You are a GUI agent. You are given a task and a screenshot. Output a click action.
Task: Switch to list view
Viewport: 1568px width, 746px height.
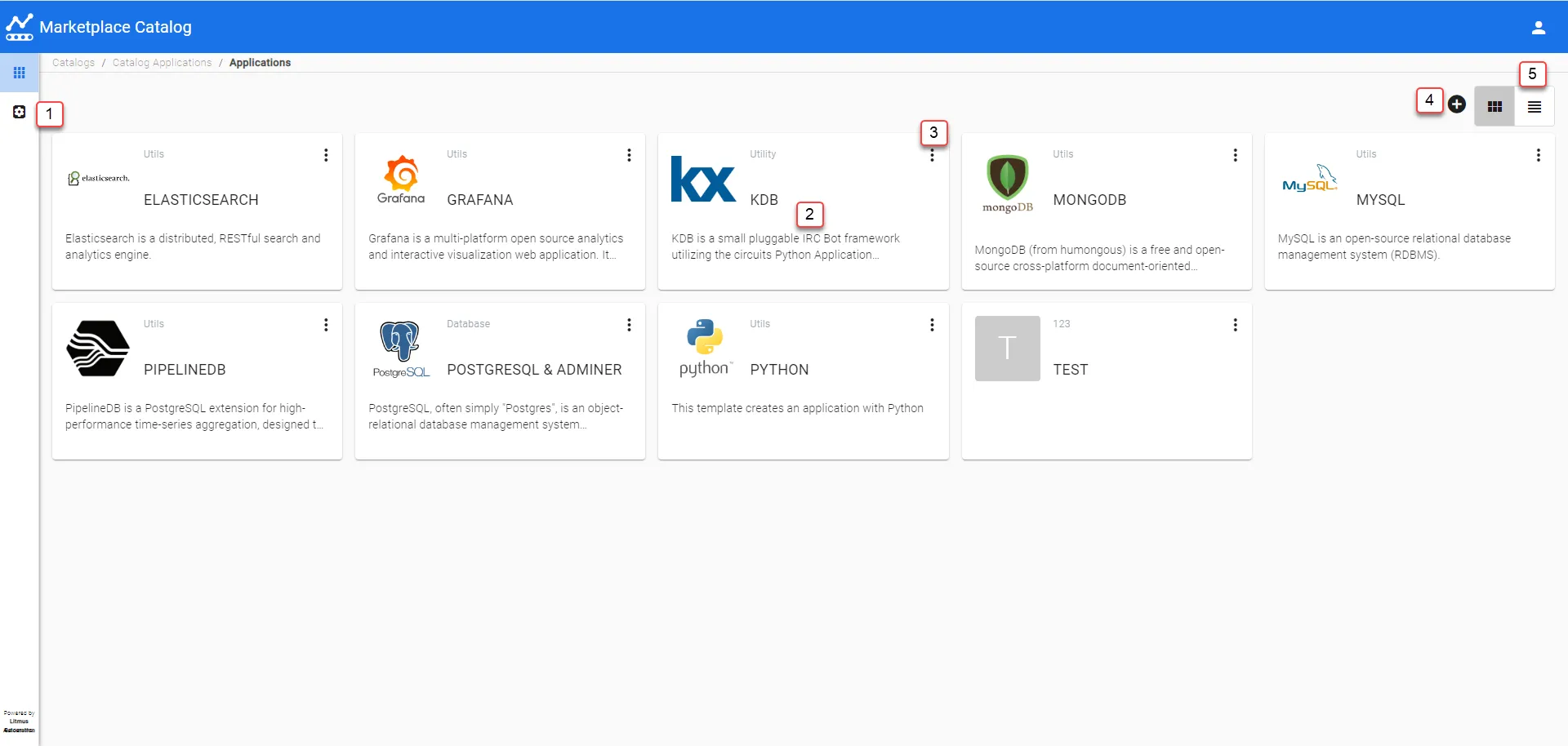tap(1535, 106)
